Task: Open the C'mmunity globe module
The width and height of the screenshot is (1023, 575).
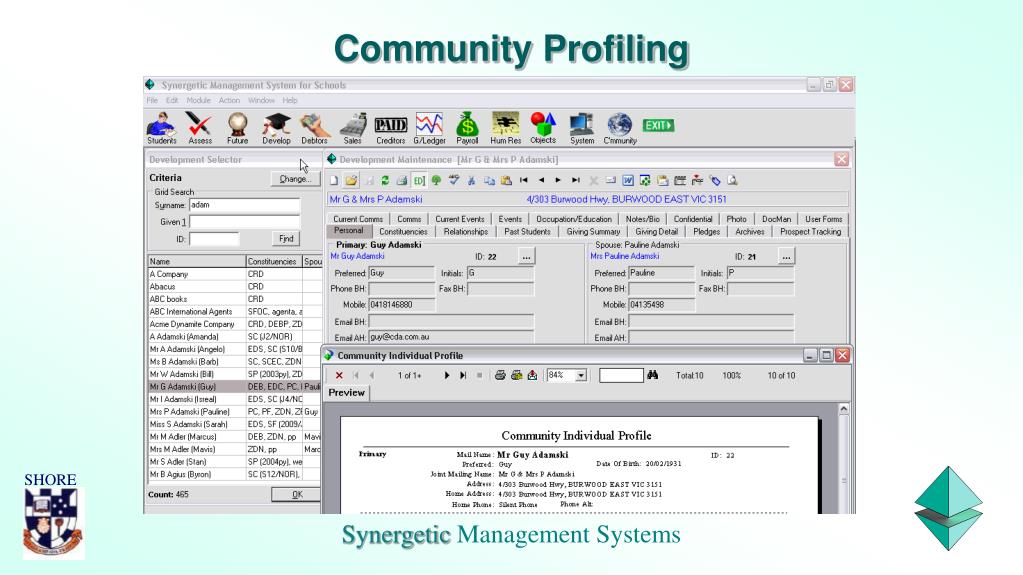Action: [x=620, y=128]
